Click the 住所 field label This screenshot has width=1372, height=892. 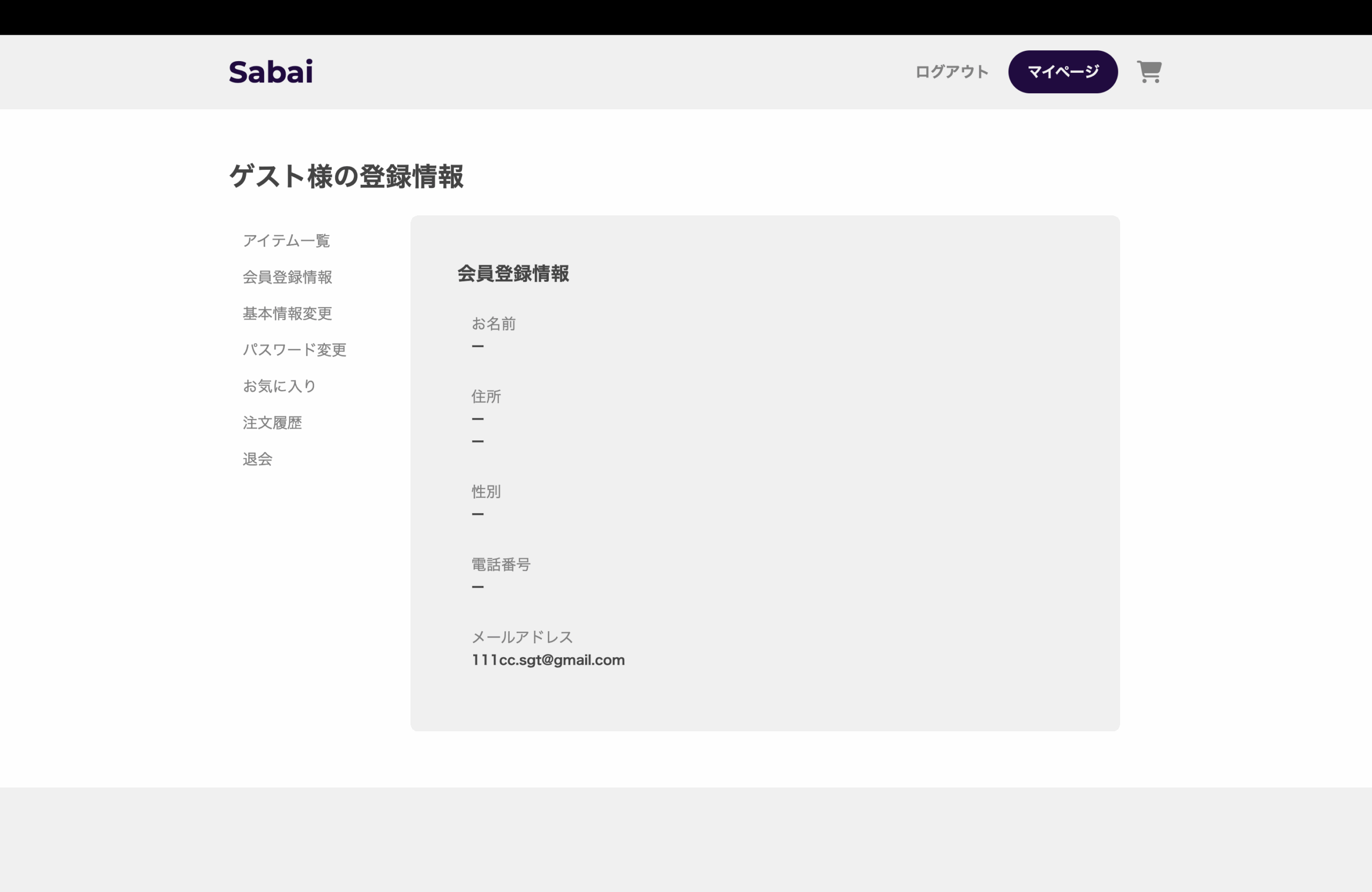(486, 396)
